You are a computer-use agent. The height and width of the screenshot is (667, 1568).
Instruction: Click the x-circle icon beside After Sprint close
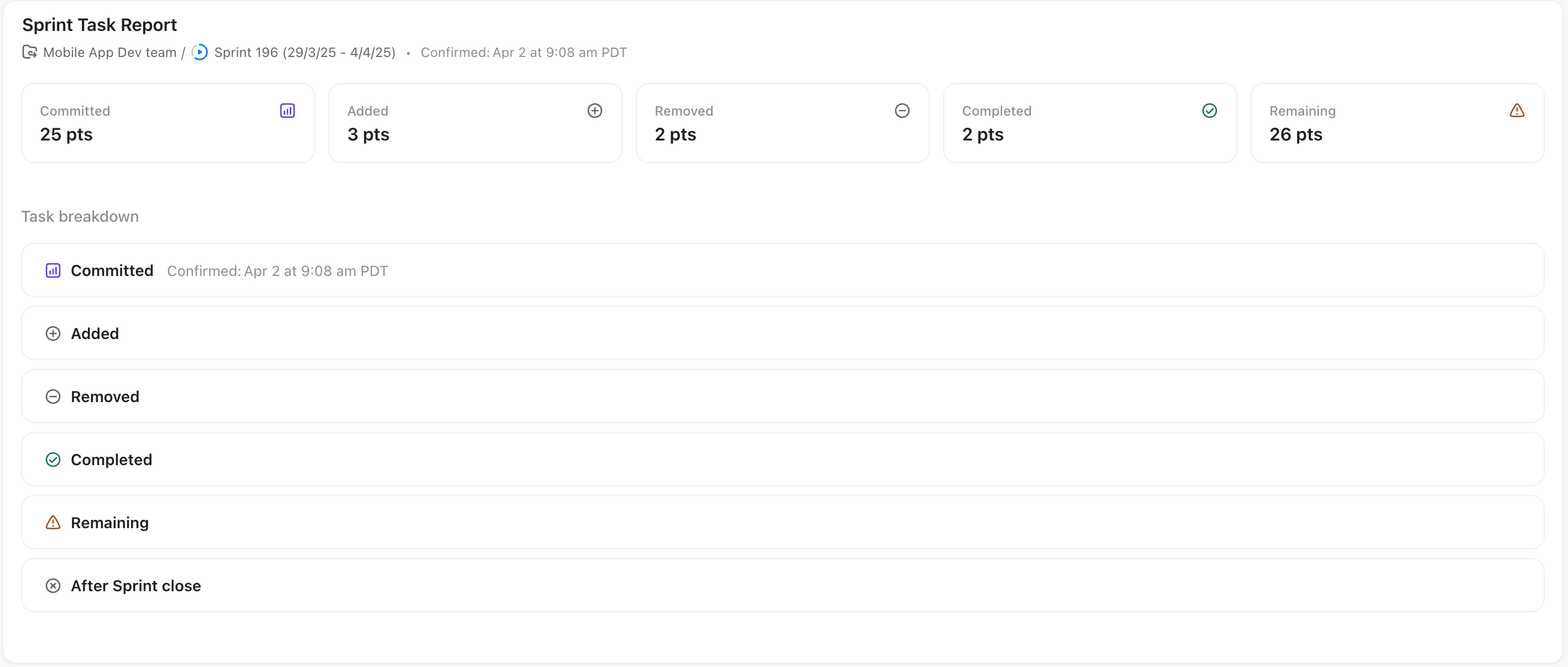click(x=53, y=586)
